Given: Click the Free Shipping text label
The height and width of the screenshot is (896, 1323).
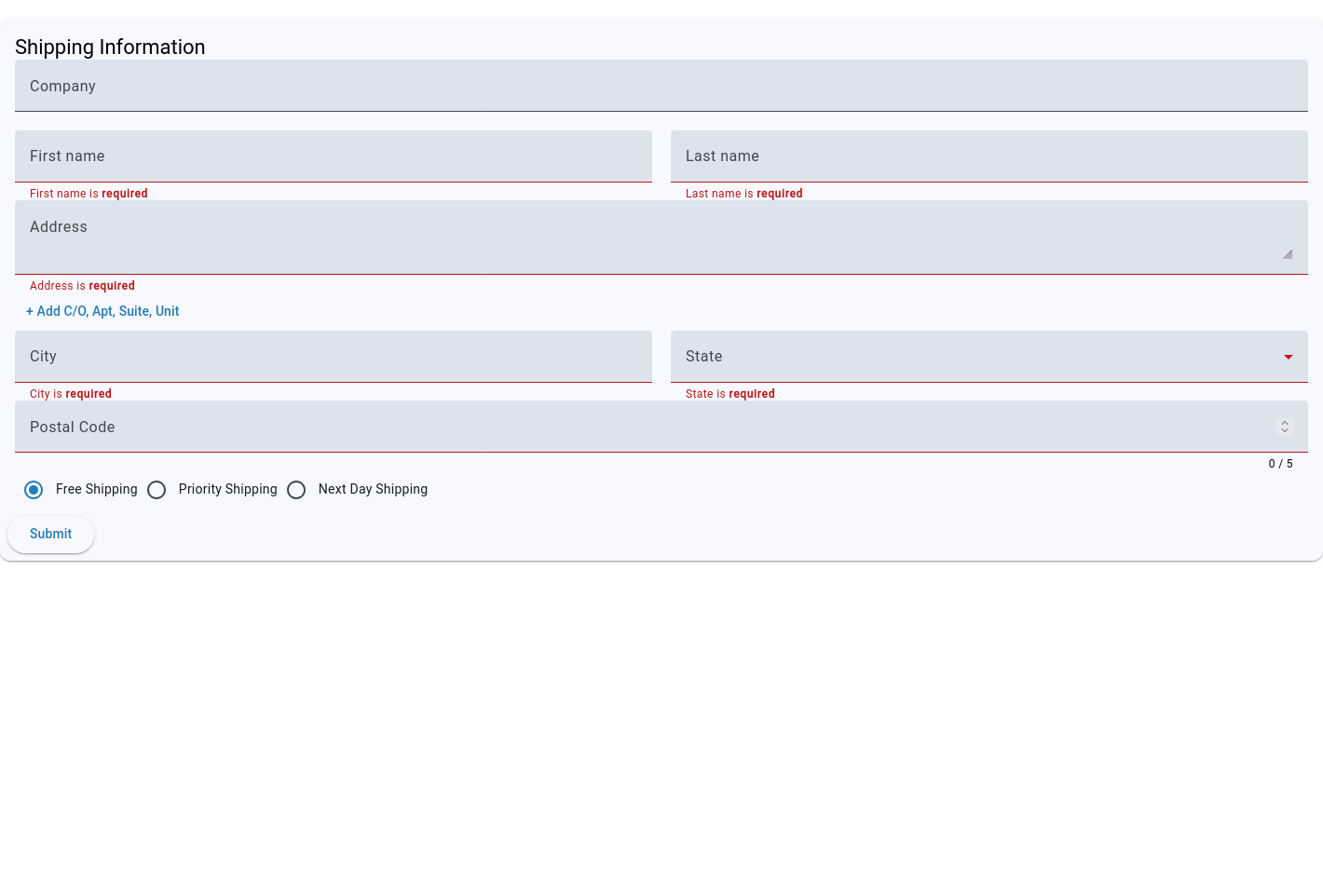Looking at the screenshot, I should tap(96, 490).
